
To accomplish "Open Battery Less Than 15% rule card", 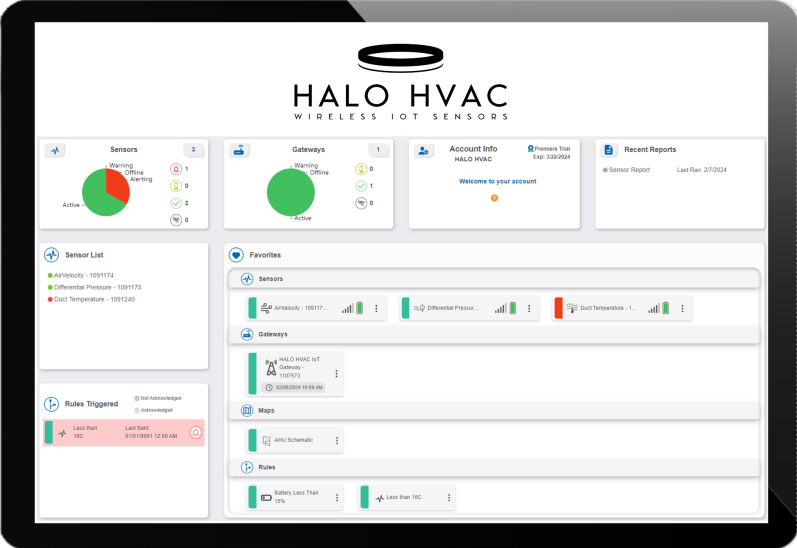I will pos(295,497).
